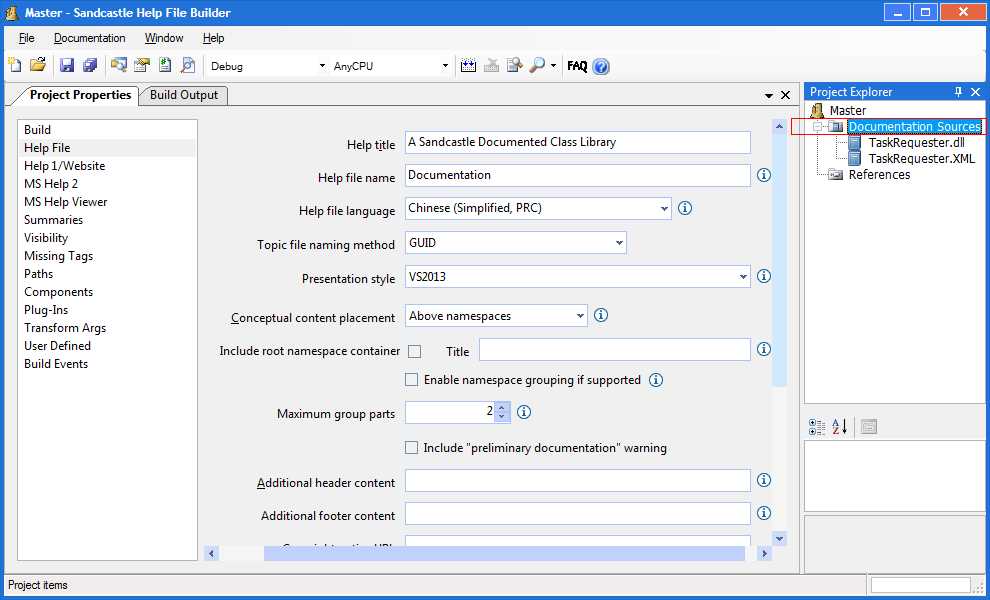The image size is (990, 600).
Task: Open the AnyCPU platform dropdown
Action: click(x=445, y=66)
